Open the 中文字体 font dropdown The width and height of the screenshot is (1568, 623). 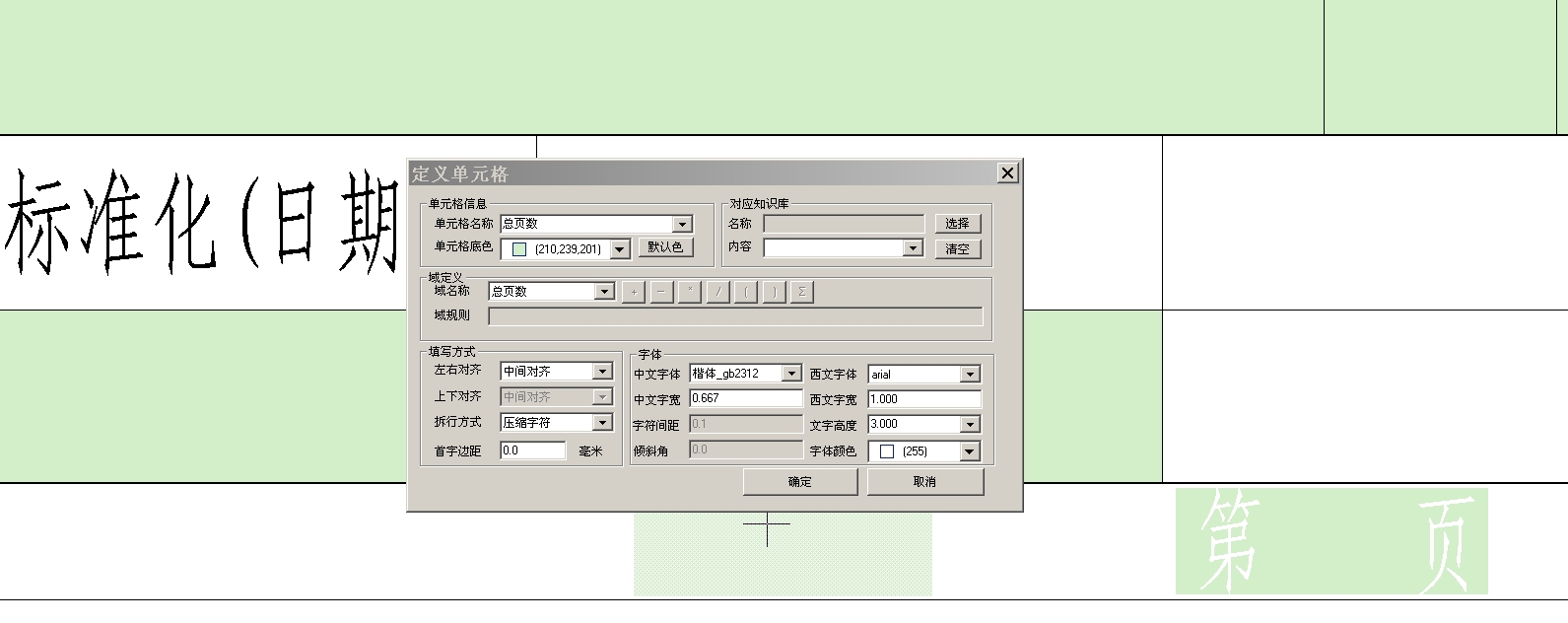[790, 374]
